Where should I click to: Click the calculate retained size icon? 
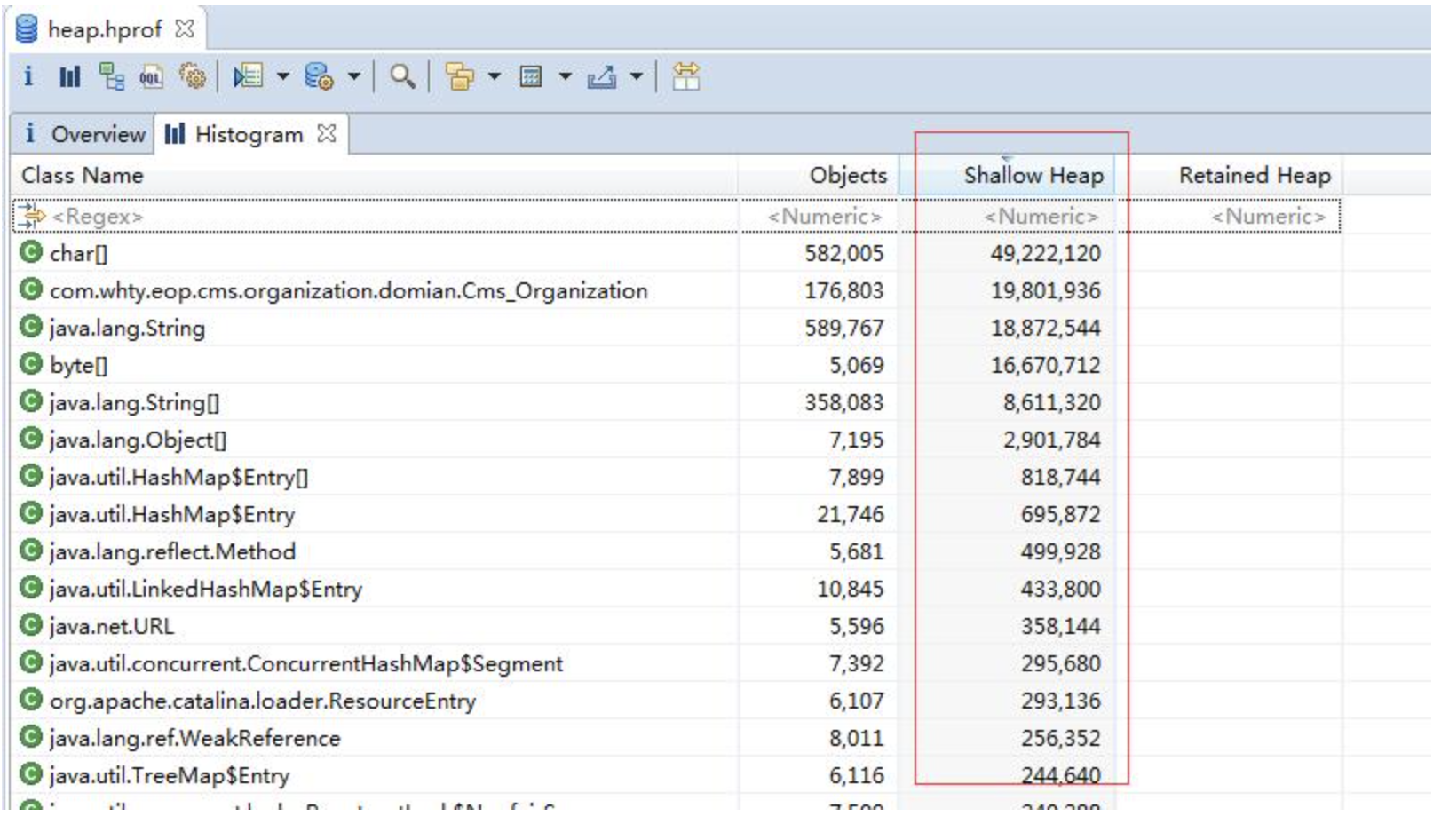click(531, 77)
